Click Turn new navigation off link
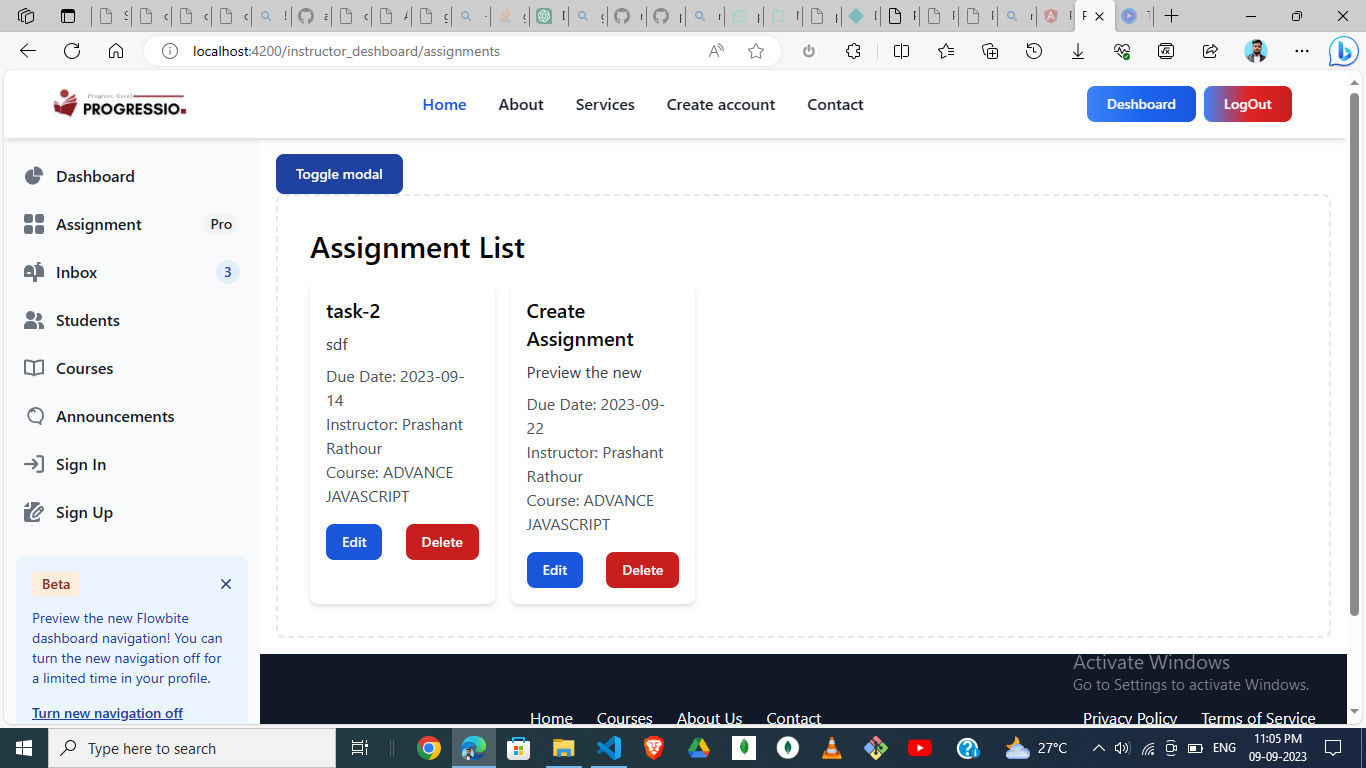The image size is (1366, 768). [x=108, y=713]
